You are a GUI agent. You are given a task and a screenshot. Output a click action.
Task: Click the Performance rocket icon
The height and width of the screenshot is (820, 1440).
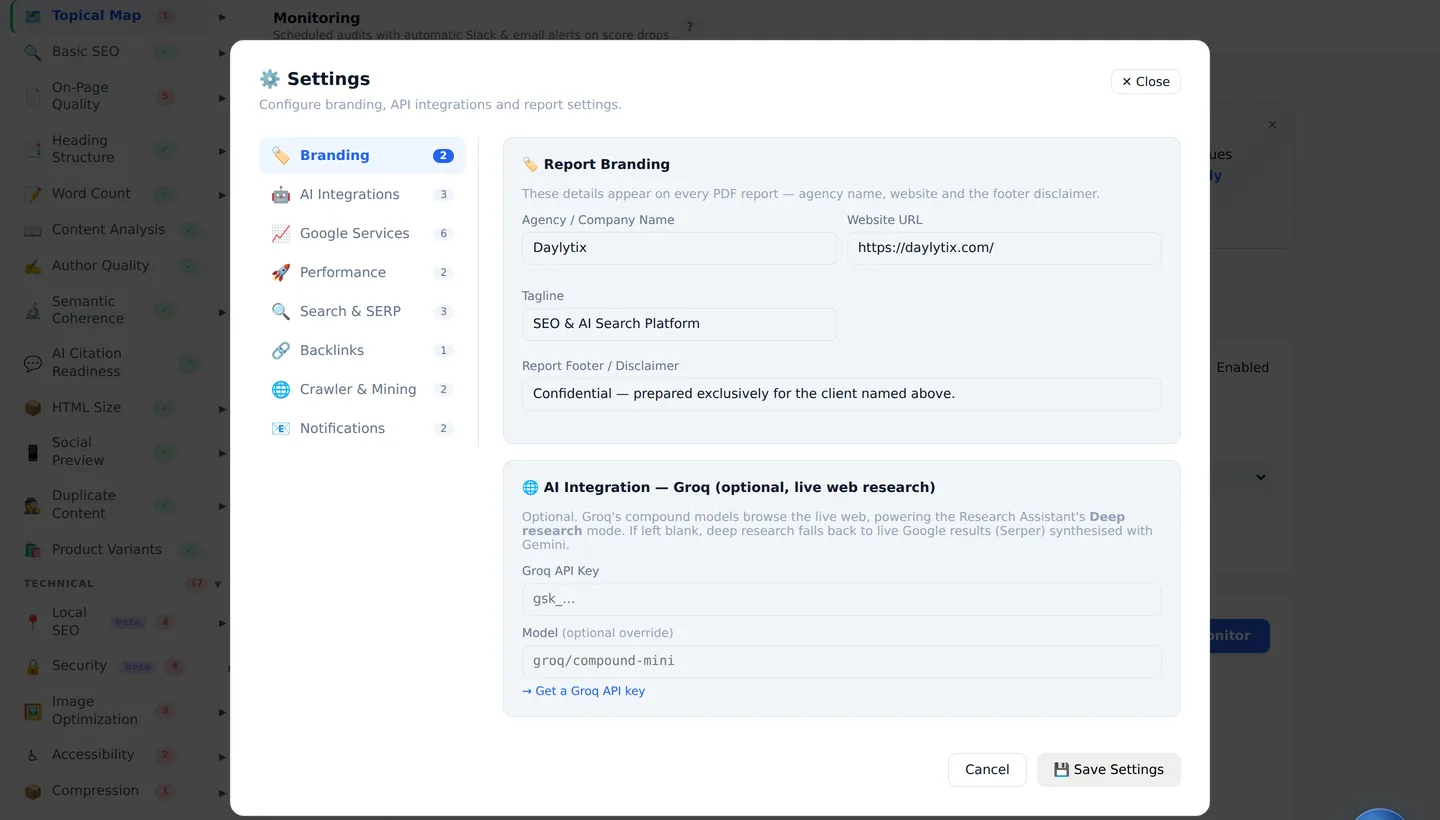281,272
